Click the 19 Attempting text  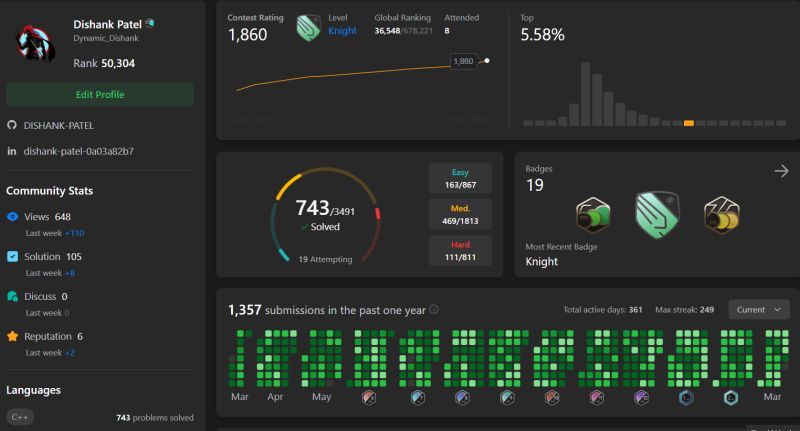click(x=325, y=259)
